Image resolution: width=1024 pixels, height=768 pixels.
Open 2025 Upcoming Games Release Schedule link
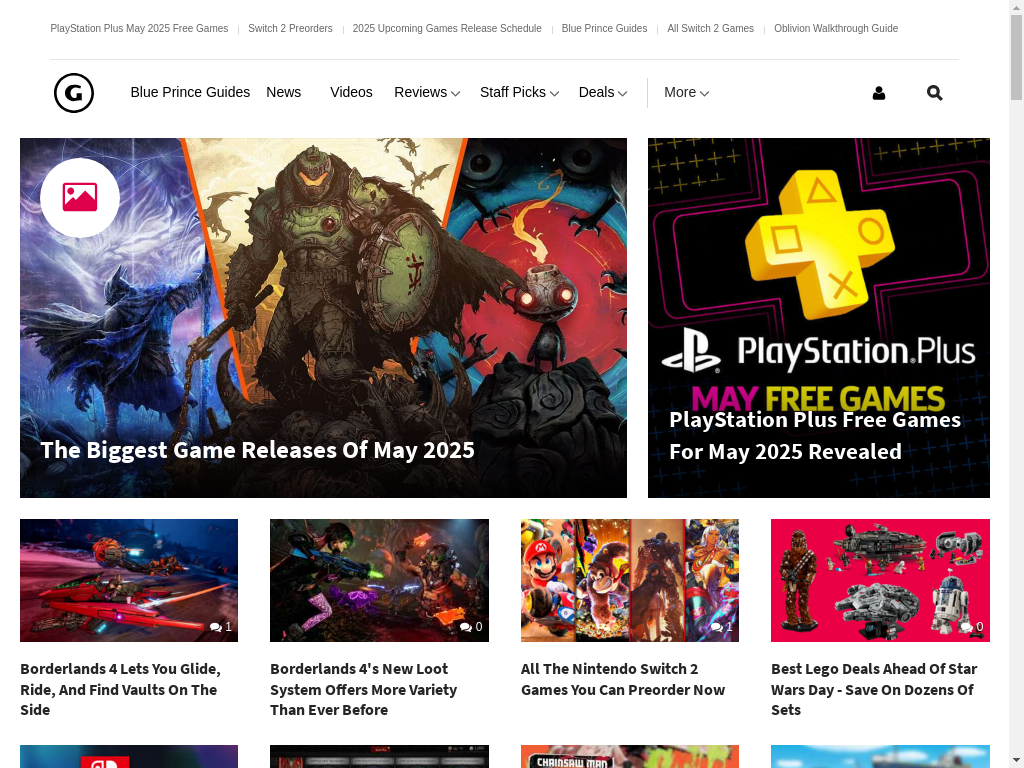(x=447, y=29)
